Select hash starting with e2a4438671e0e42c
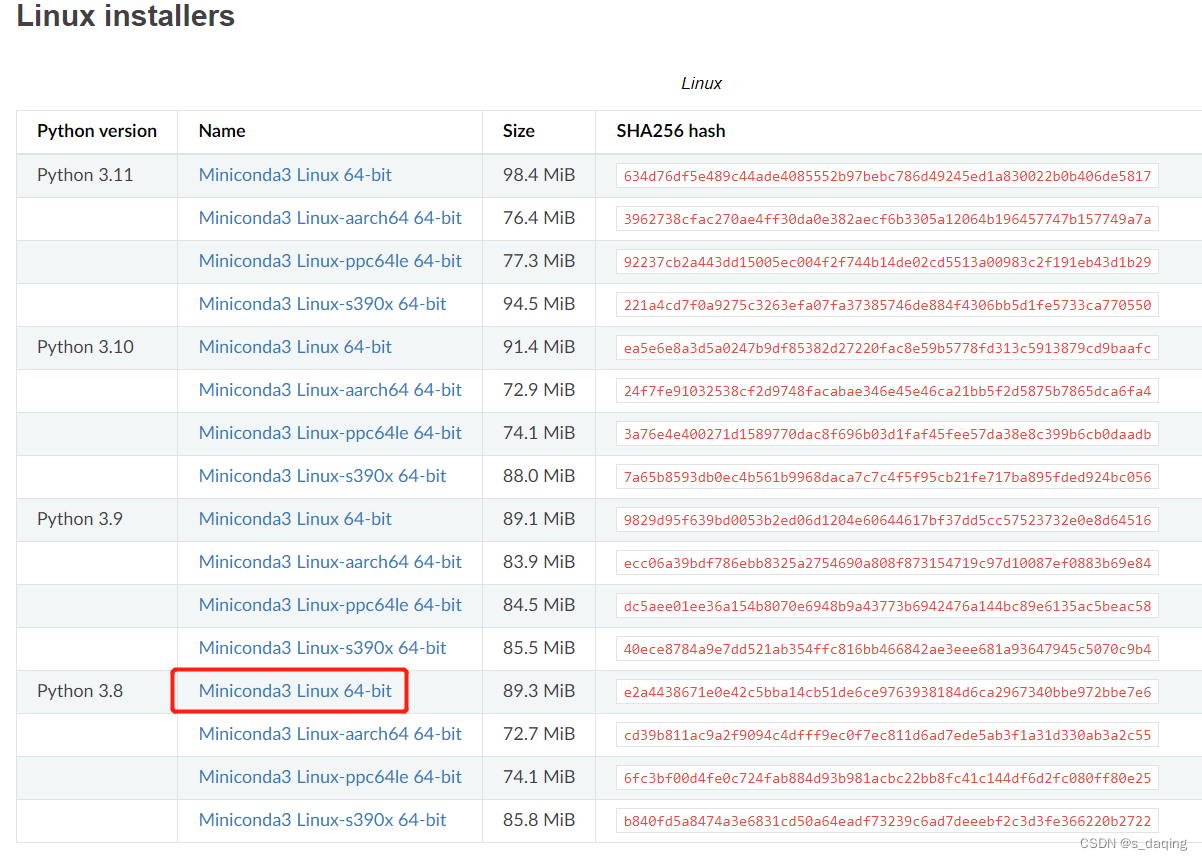Viewport: 1202px width, 860px height. click(887, 692)
